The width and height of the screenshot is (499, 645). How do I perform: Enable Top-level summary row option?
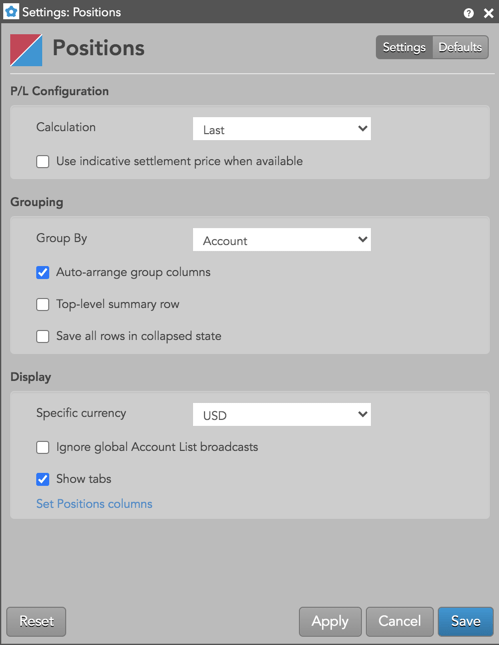coord(43,304)
